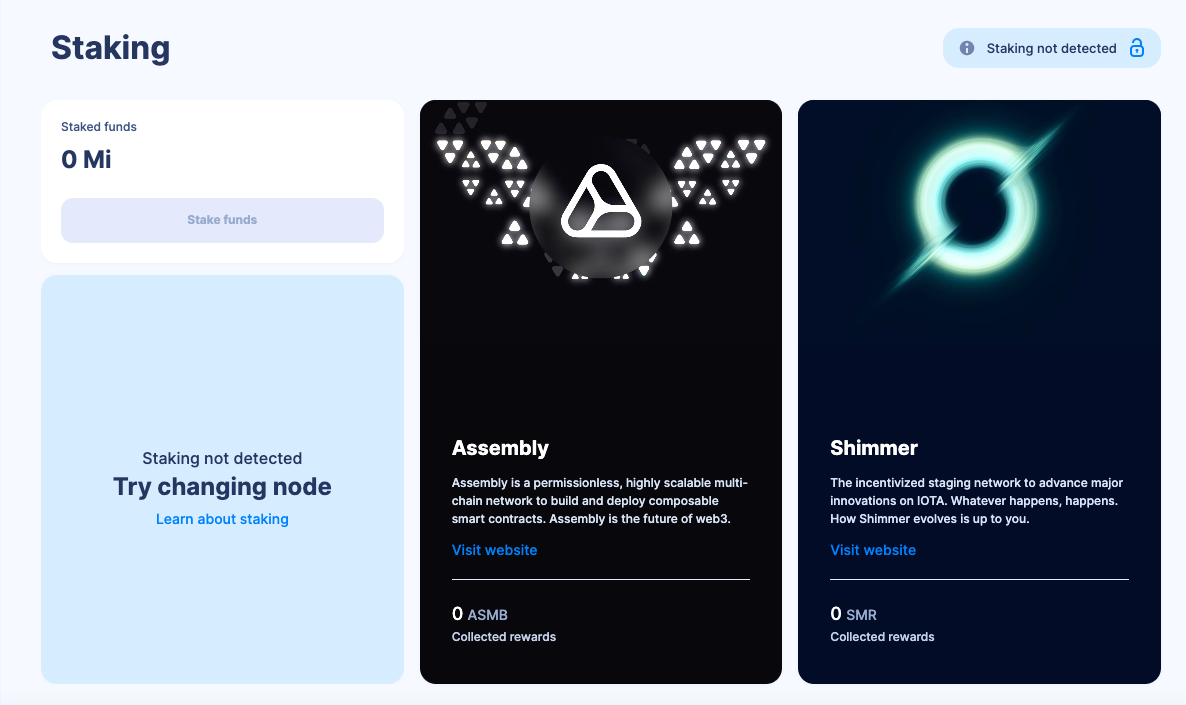Click the ASMB token symbol on the Assembly card
This screenshot has height=705, width=1186.
coord(487,615)
